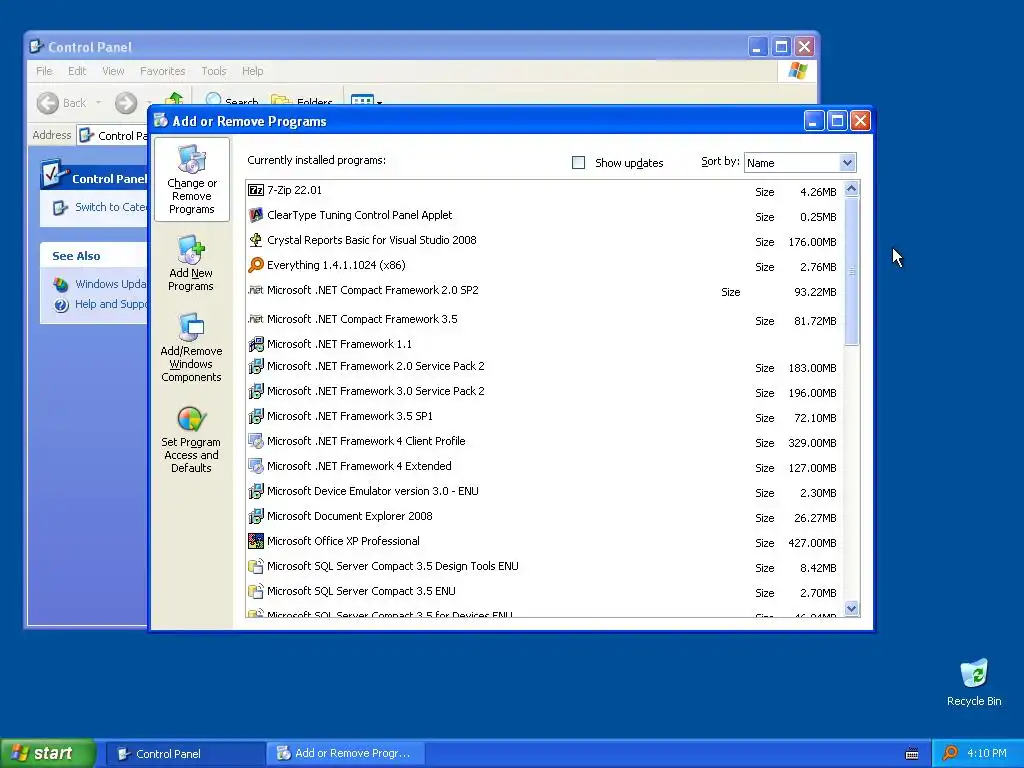Open Windows Update link in See Also
The width and height of the screenshot is (1024, 768).
click(110, 284)
